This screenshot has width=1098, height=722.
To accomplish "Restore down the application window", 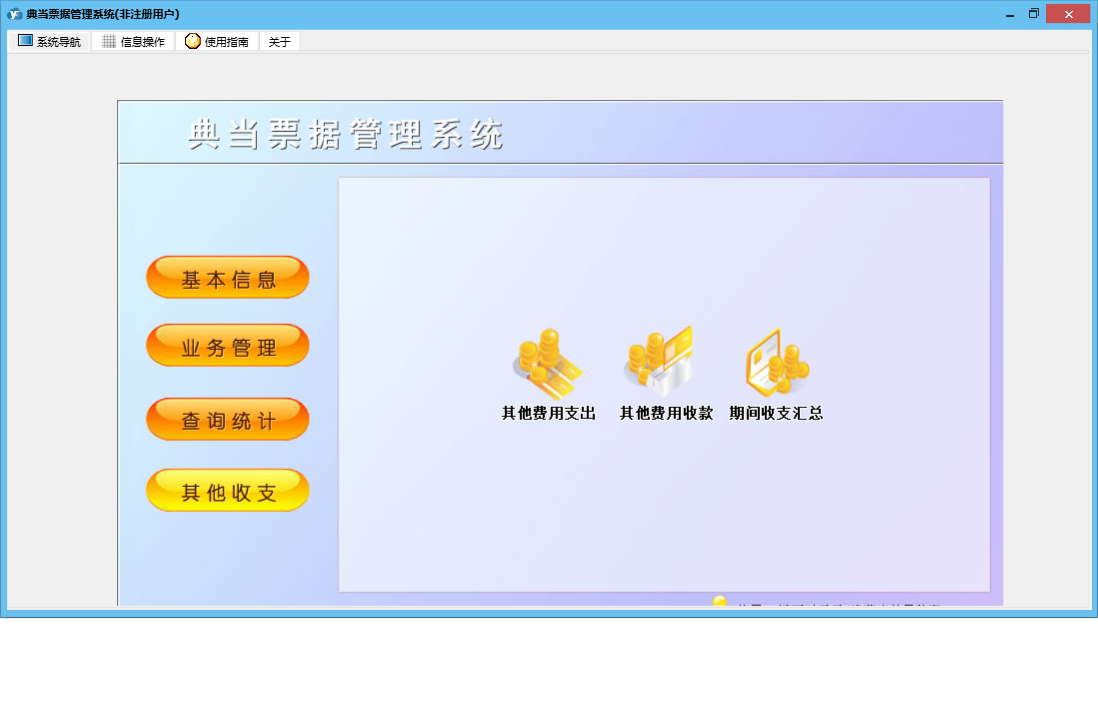I will click(1034, 14).
